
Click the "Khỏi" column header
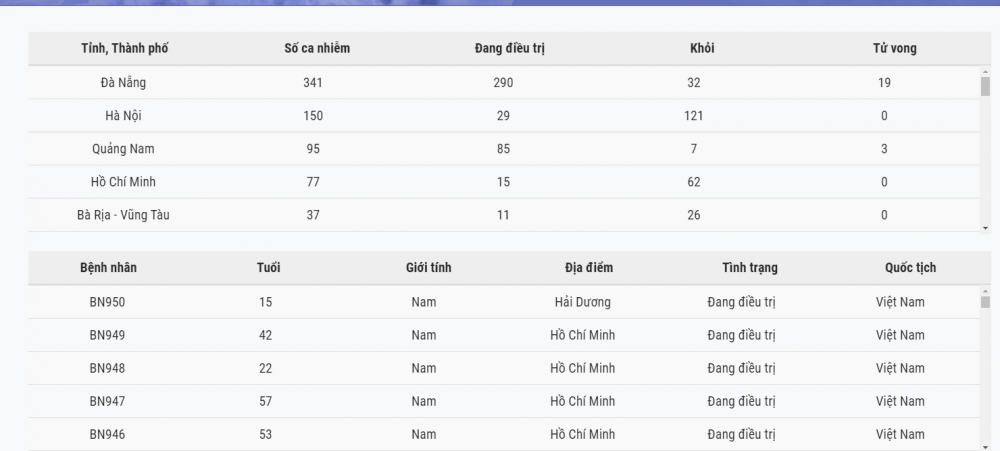coord(702,48)
